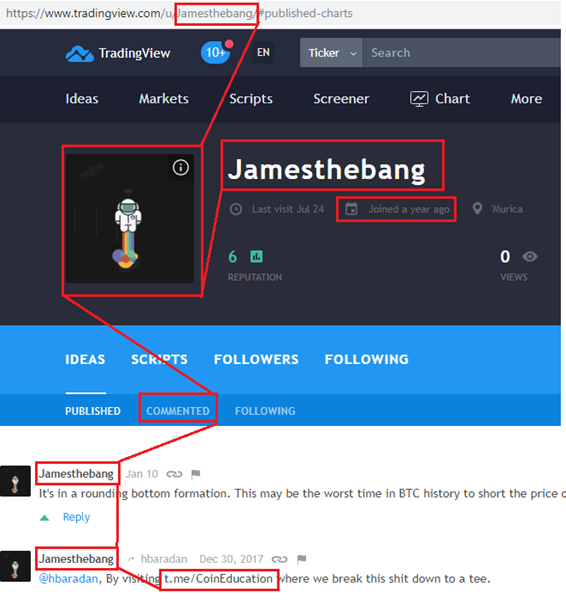566x605 pixels.
Task: Open the FOLLOWERS tab
Action: pos(256,360)
